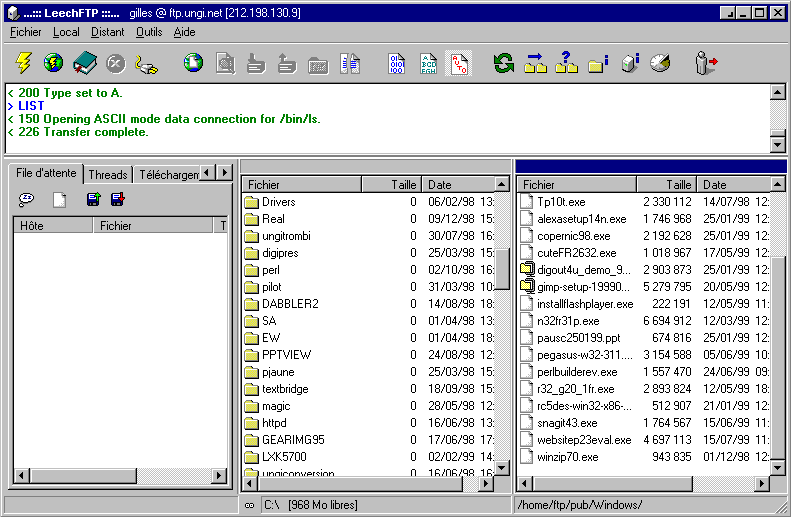Select the DABBLER2 folder

290,304
